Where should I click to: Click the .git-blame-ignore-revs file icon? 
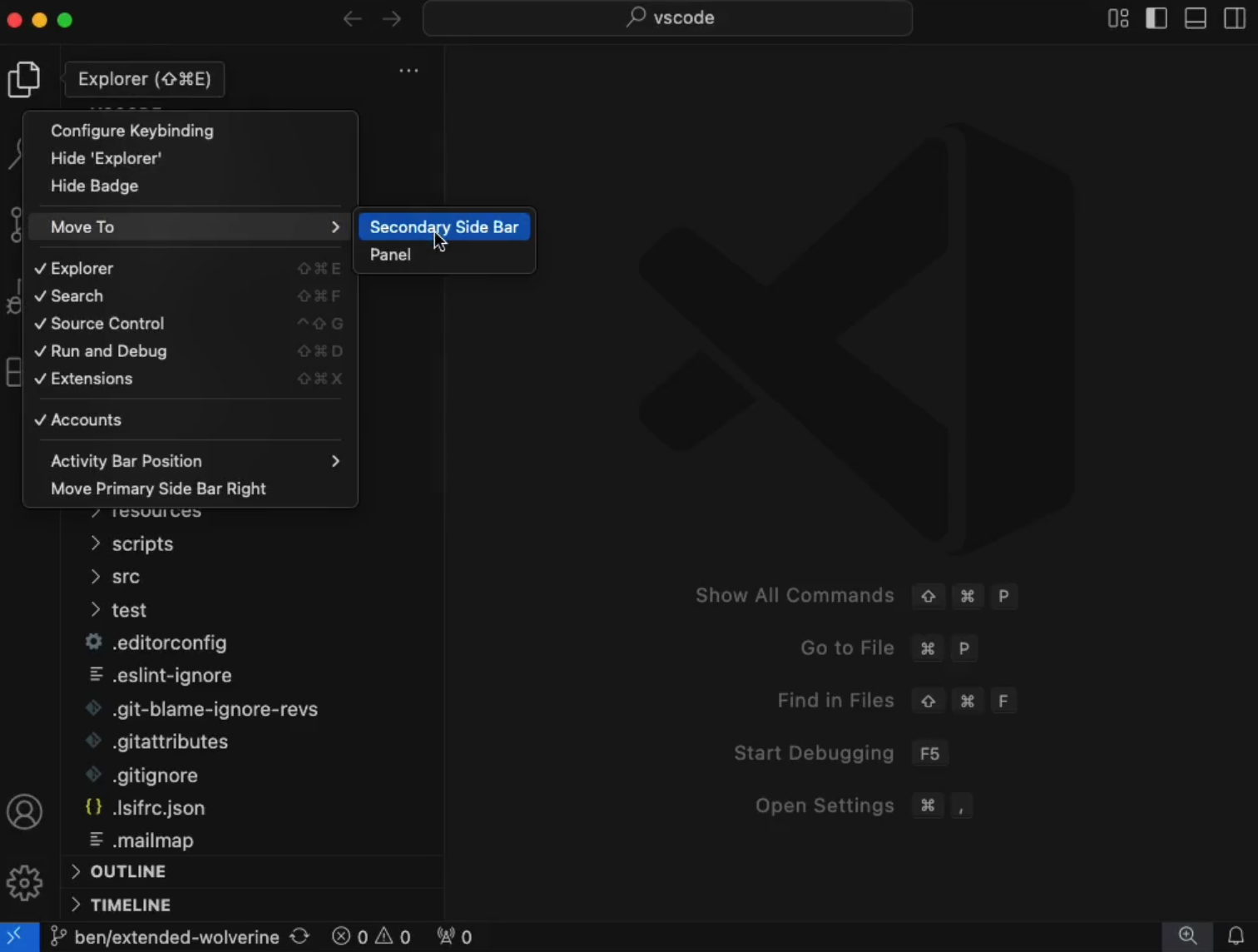point(94,708)
